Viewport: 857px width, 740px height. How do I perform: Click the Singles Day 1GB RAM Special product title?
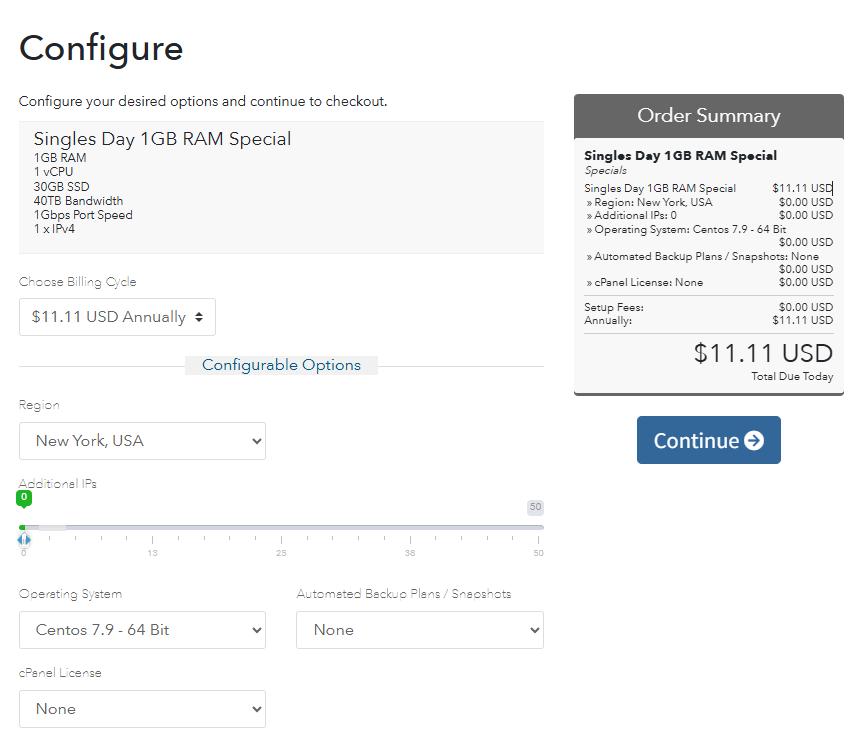(162, 139)
